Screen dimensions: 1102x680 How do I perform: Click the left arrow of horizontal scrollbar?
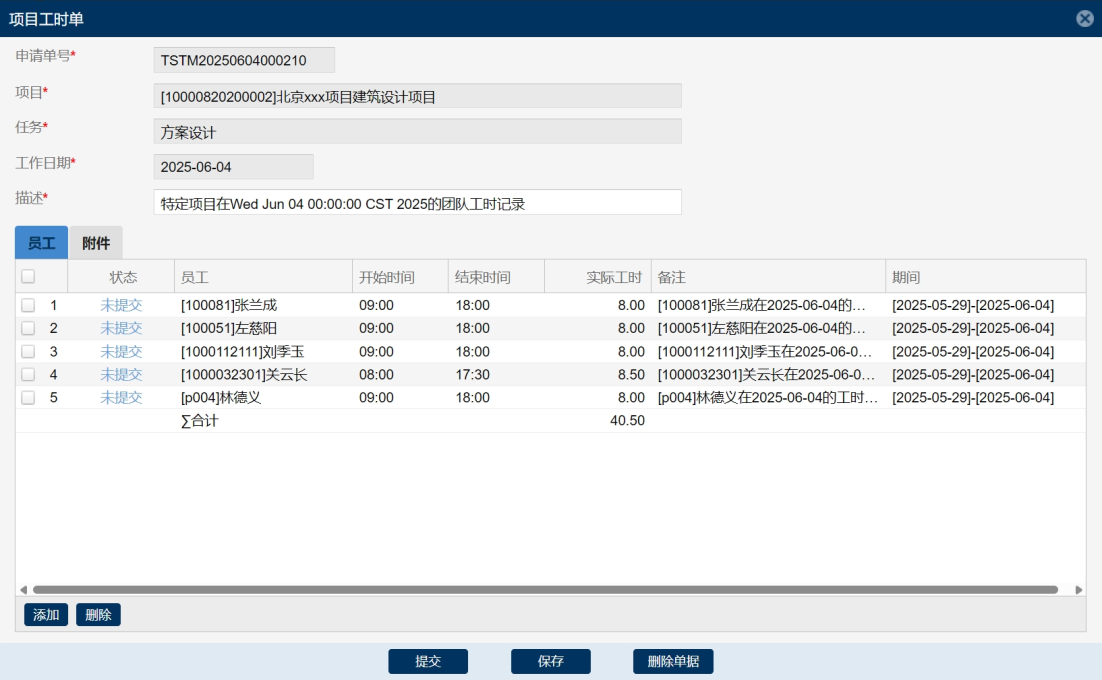22,590
